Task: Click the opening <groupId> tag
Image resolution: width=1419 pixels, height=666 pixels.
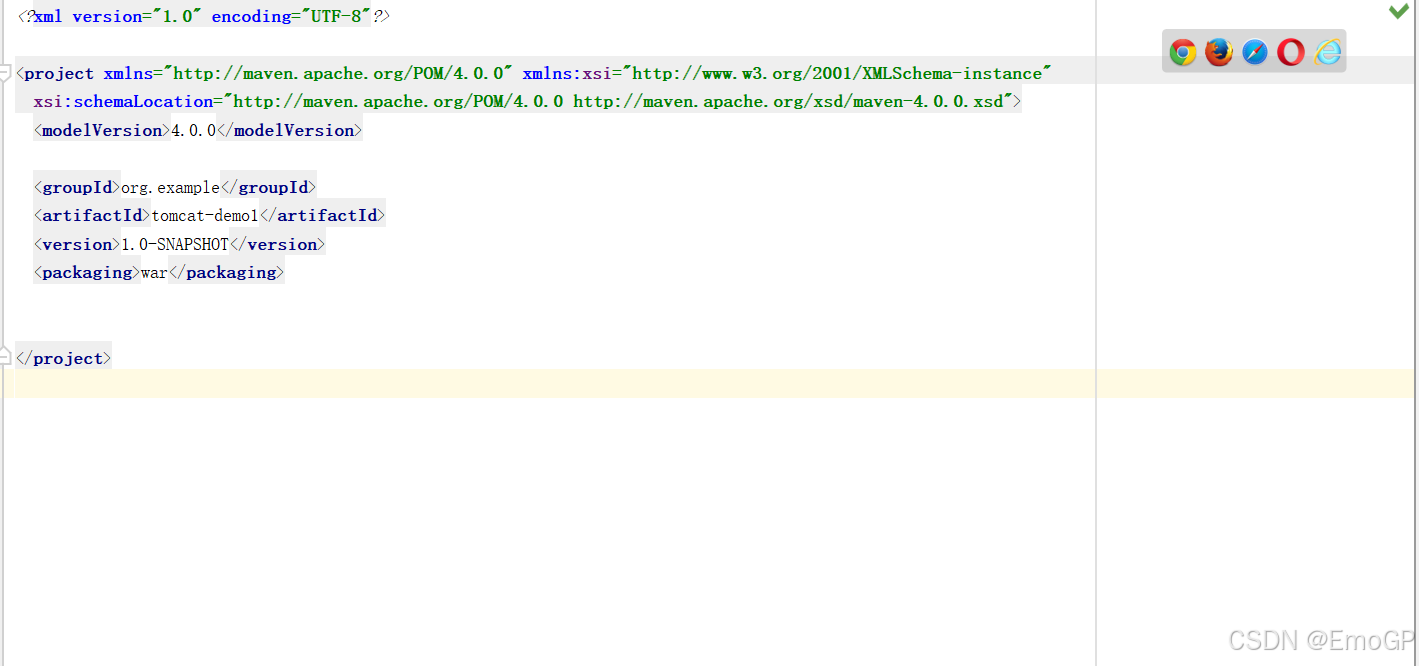Action: pos(77,187)
